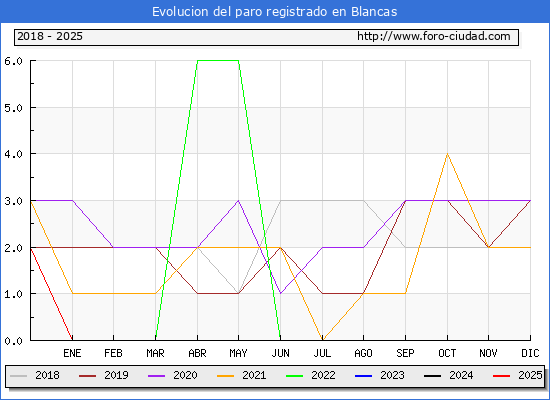Select the '2024' legend label
Viewport: 550px width, 400px height.
[461, 375]
